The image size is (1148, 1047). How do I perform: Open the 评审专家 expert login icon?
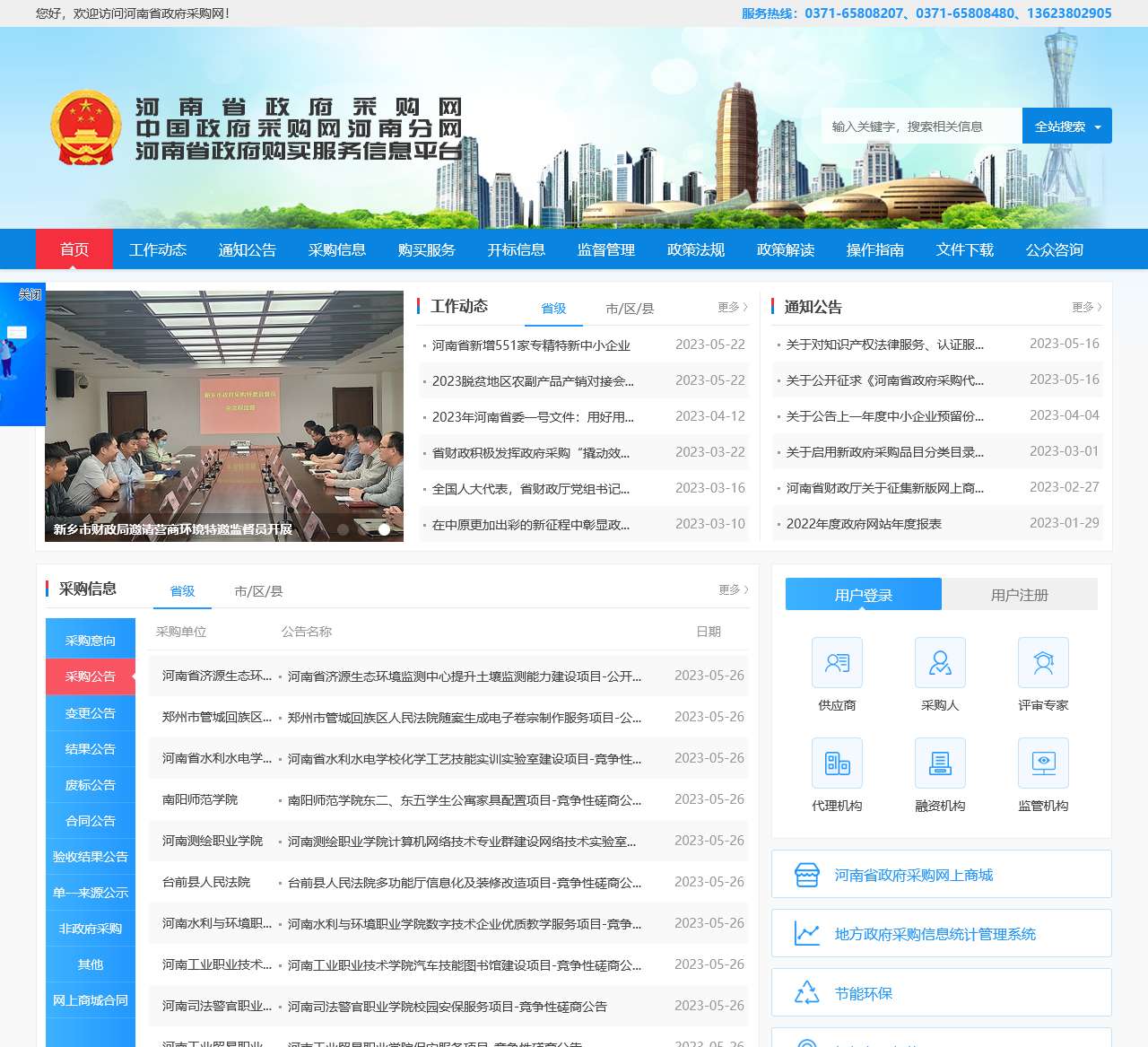1043,663
